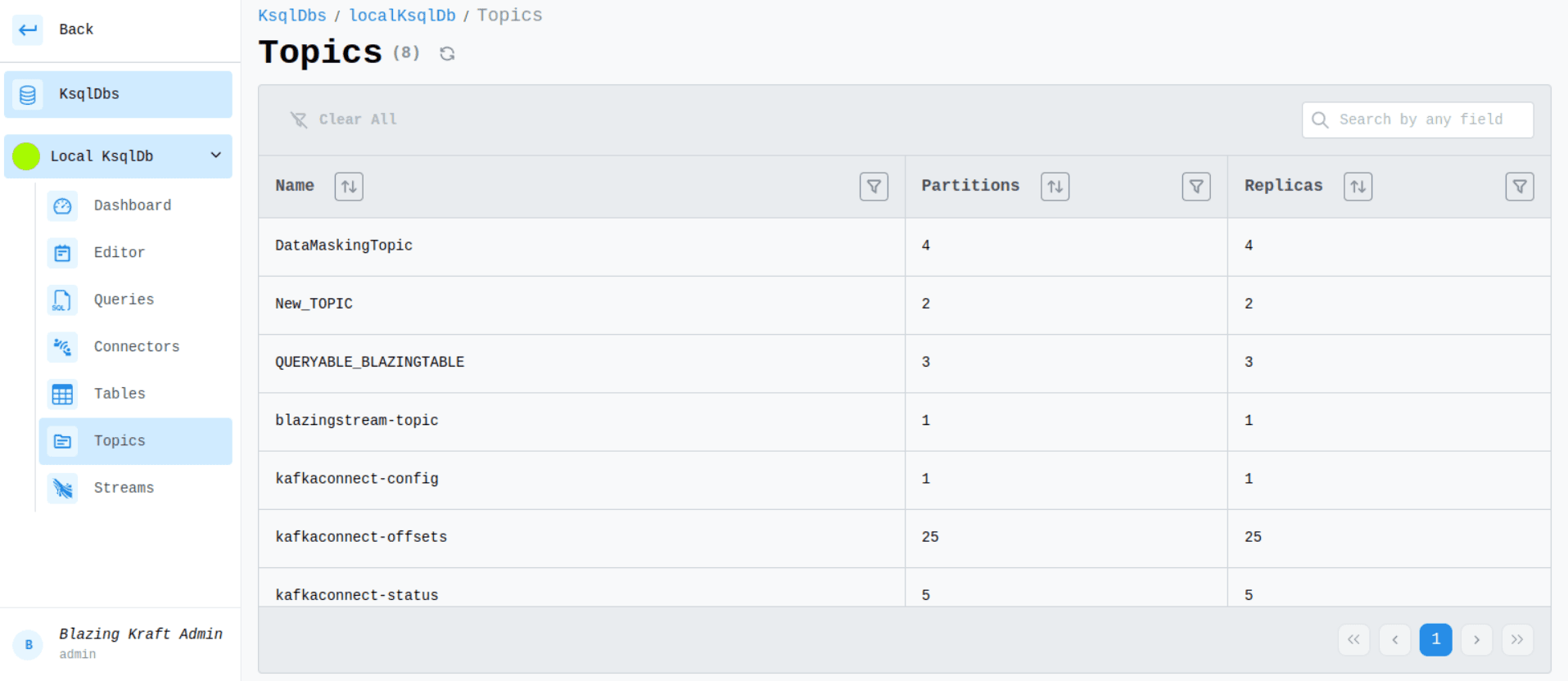
Task: Open the Editor from the sidebar
Action: pyautogui.click(x=119, y=253)
